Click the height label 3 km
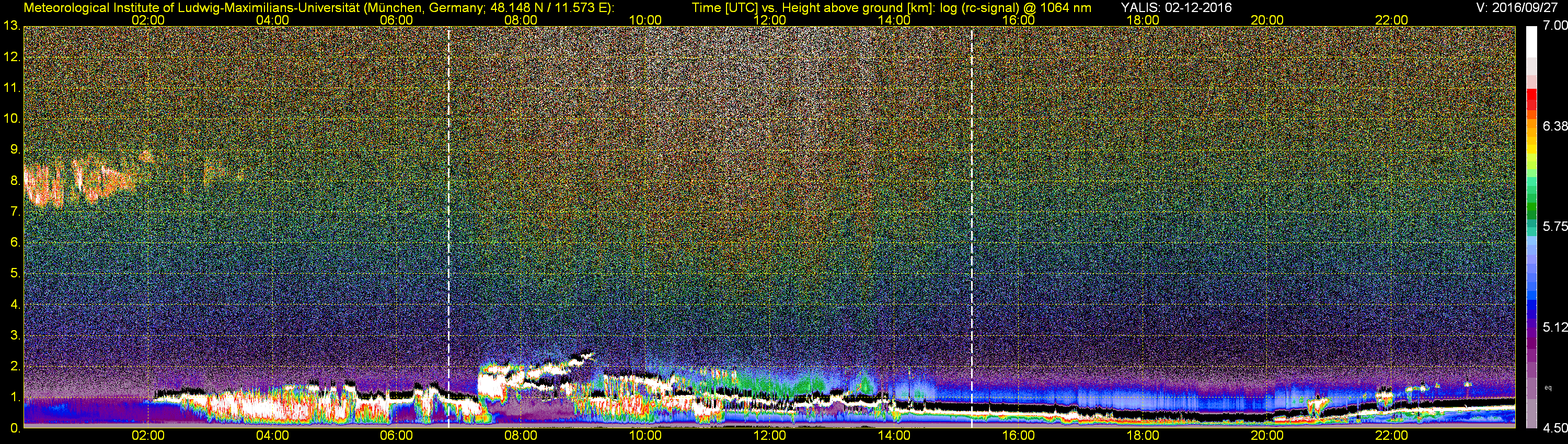Image resolution: width=1568 pixels, height=444 pixels. click(15, 336)
